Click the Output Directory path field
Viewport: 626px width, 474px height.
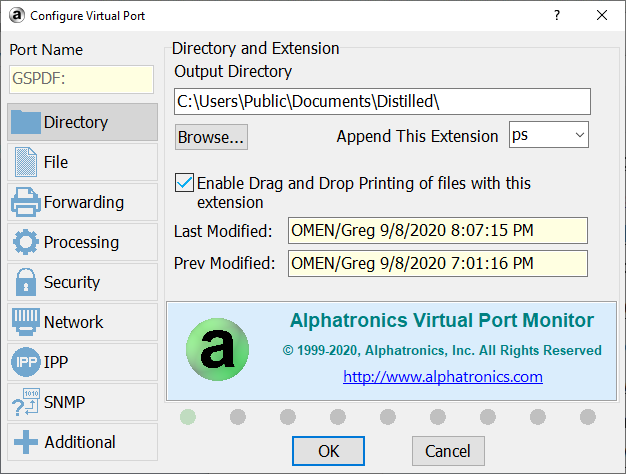point(382,101)
